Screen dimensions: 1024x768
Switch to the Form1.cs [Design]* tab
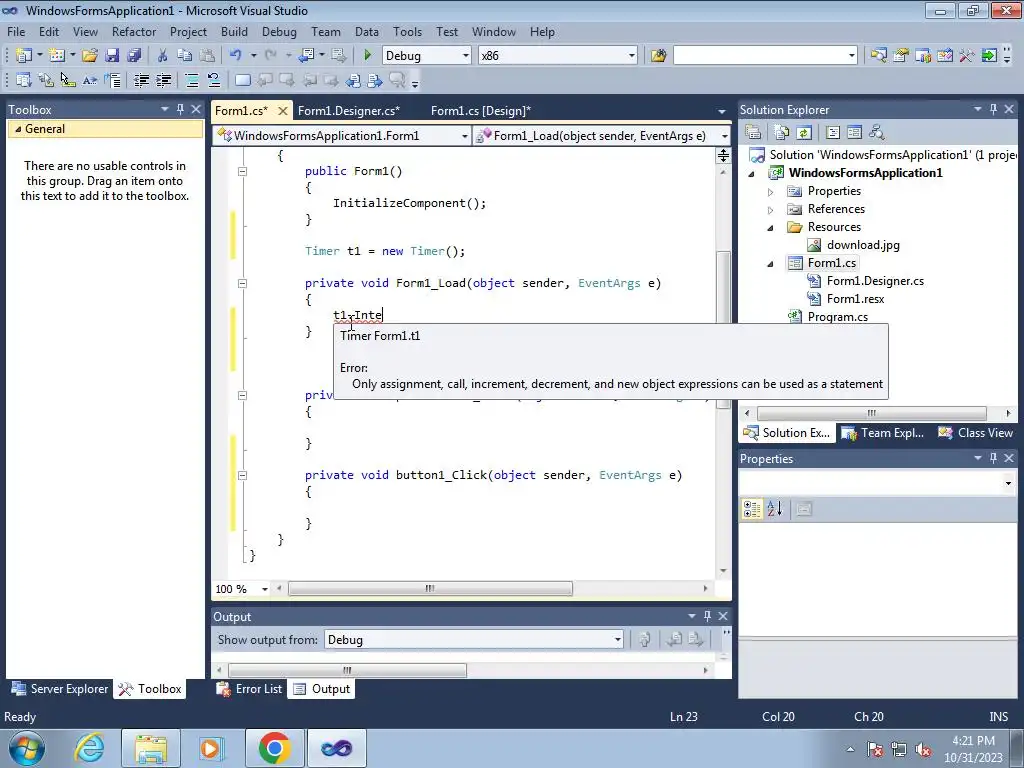click(481, 111)
